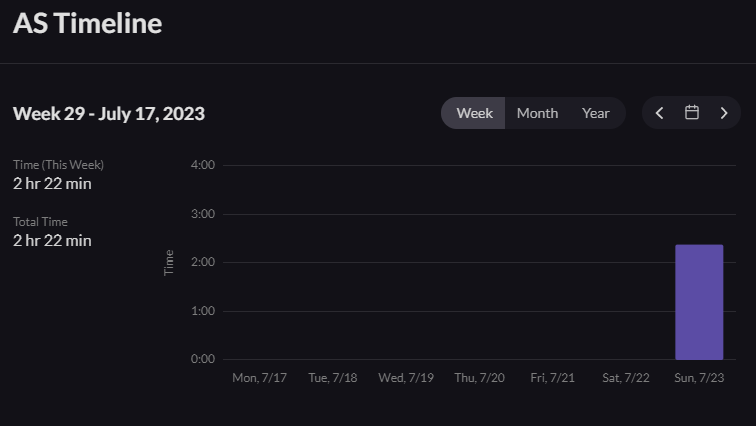Go to the previous week arrow
This screenshot has height=426, width=756.
[659, 113]
